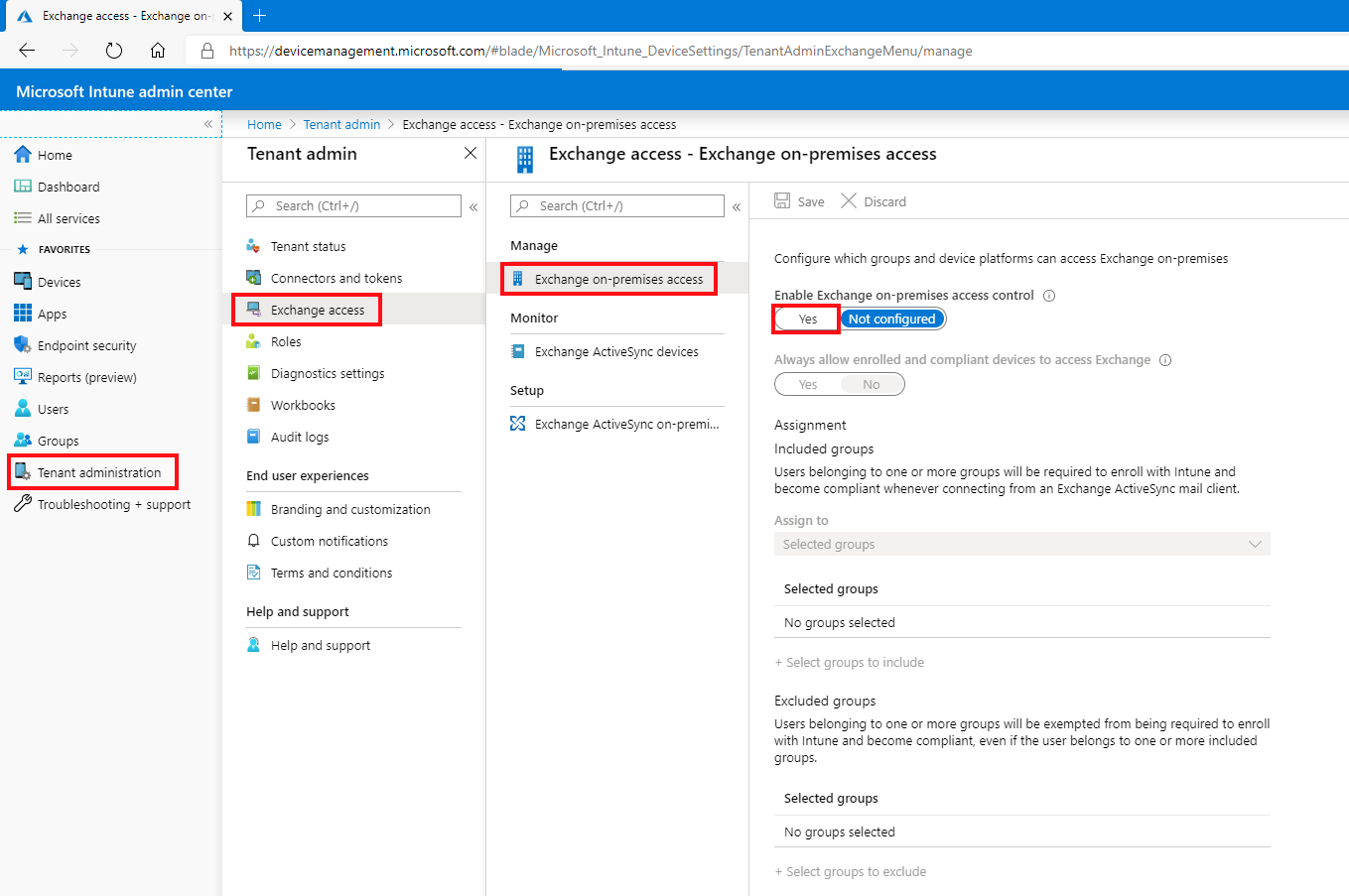Click the Reports (preview) icon
Screen dimensions: 1349x896
(x=23, y=377)
